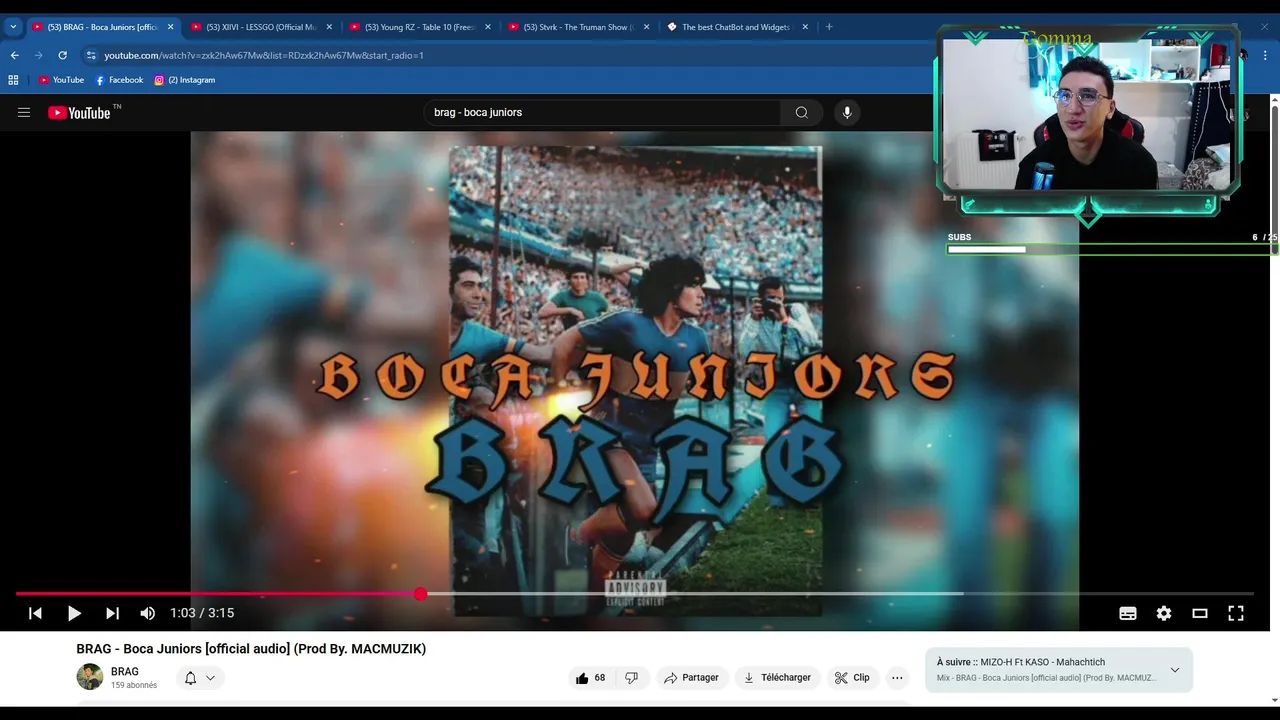Skip to previous video in mix
Screen dimensions: 1280x720
[35, 613]
